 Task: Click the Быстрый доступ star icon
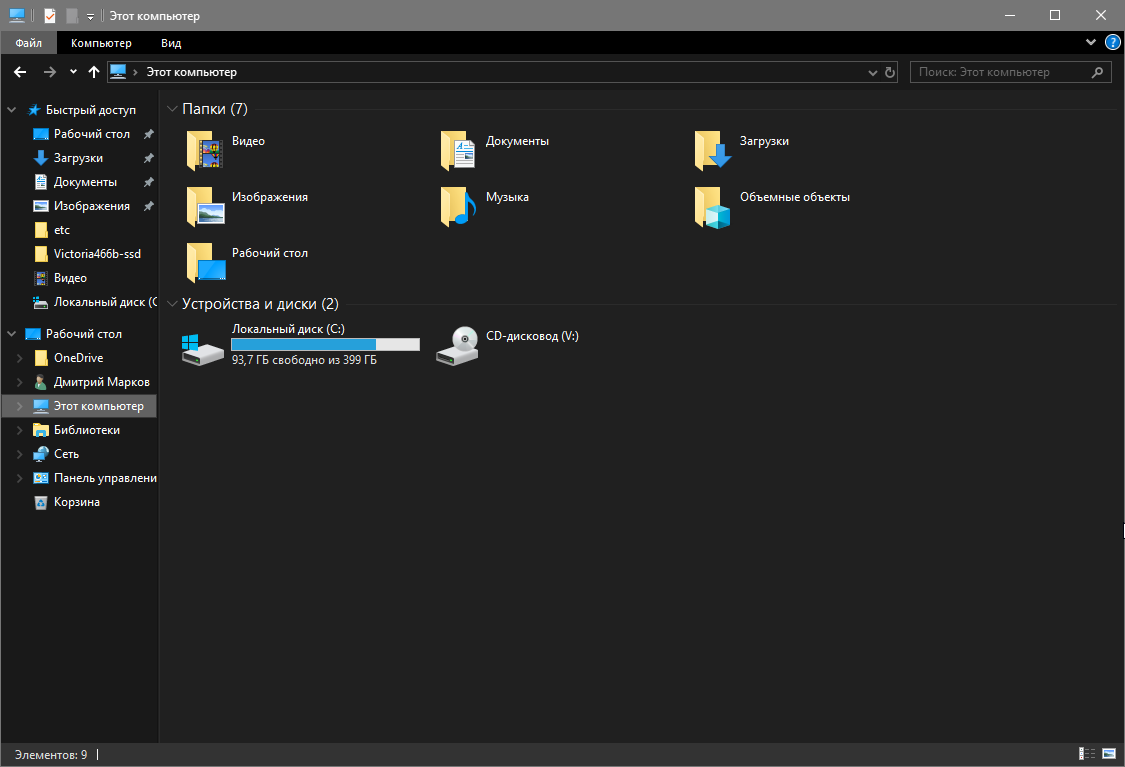34,110
